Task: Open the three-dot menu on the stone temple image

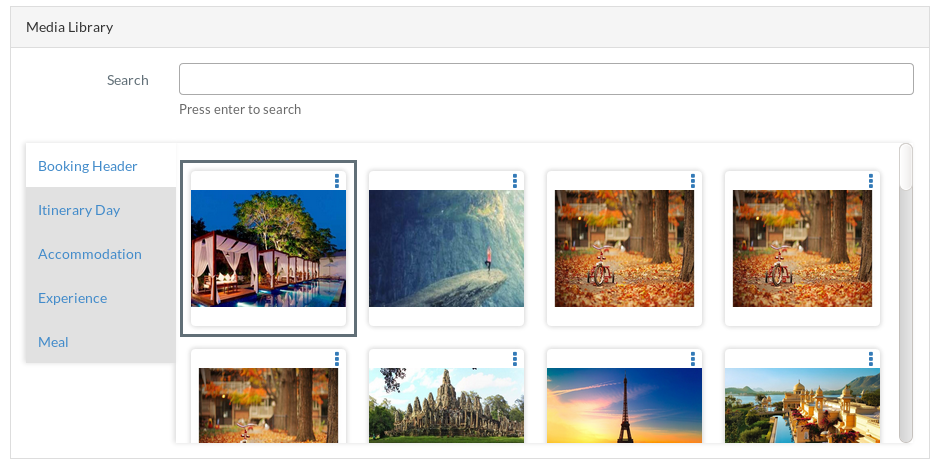Action: (x=515, y=359)
